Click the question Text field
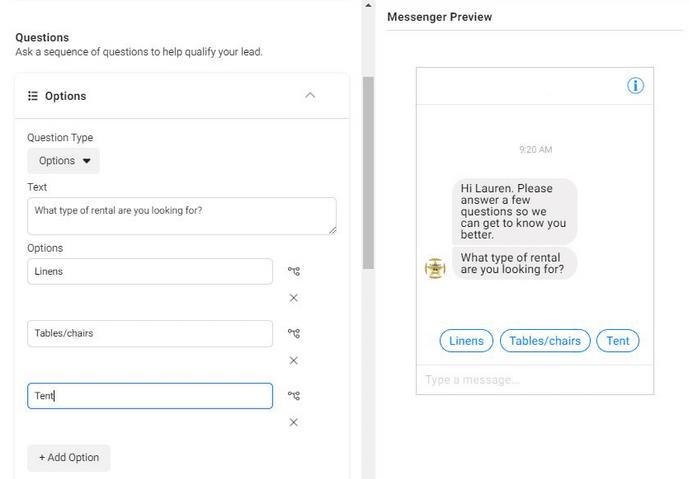This screenshot has height=479, width=689. pyautogui.click(x=182, y=216)
